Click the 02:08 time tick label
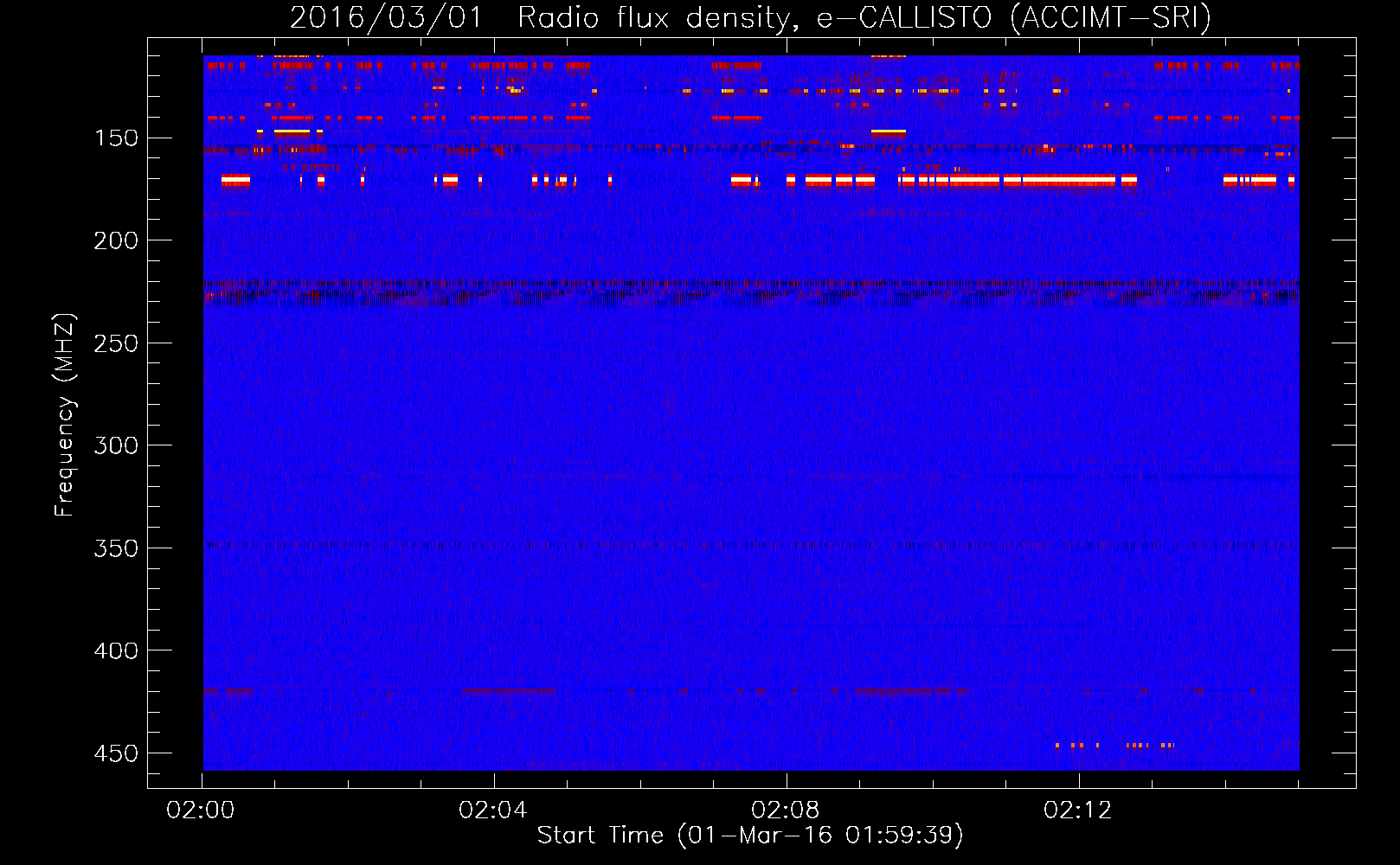This screenshot has width=1400, height=865. tap(786, 811)
